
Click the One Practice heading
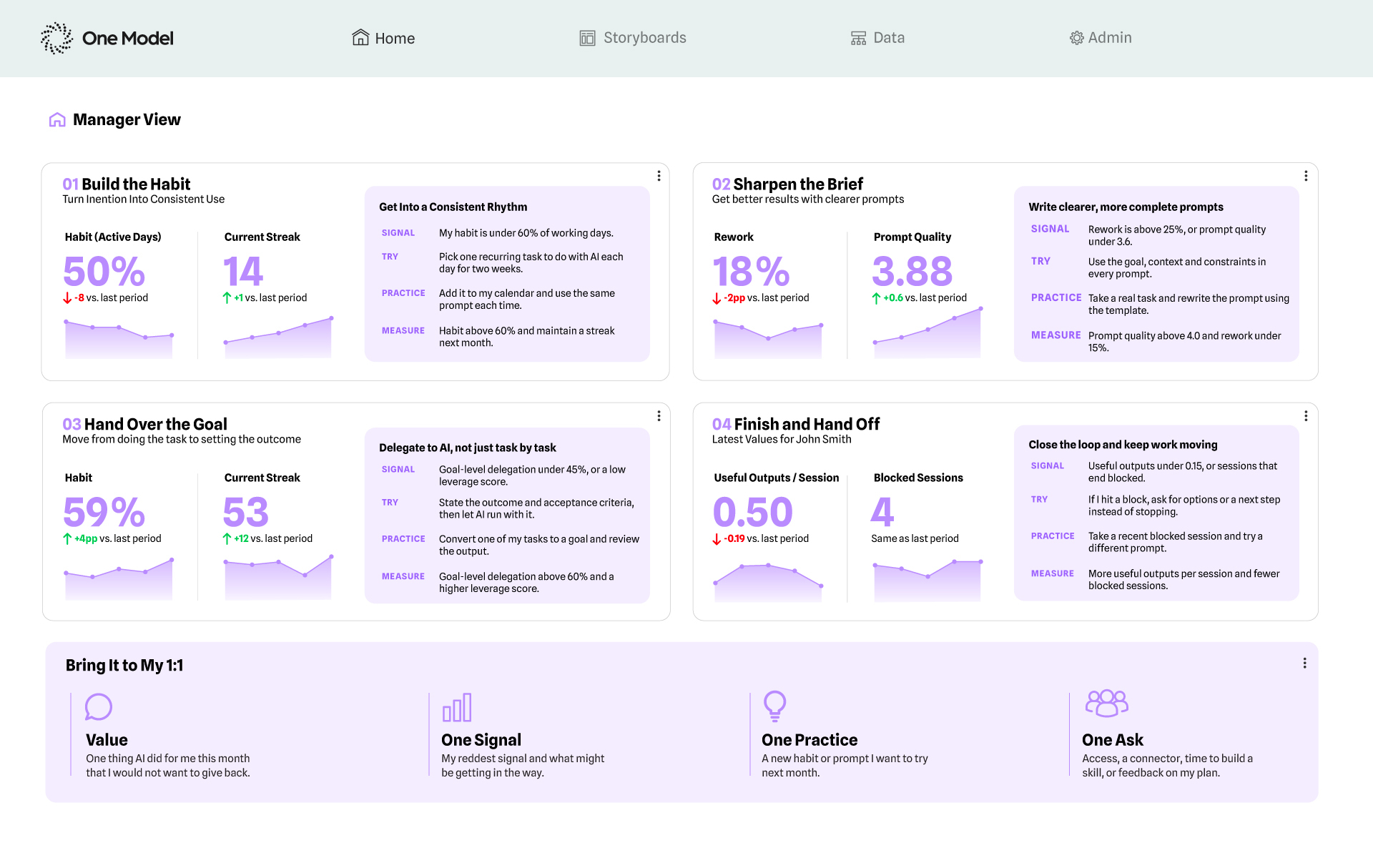[x=809, y=740]
